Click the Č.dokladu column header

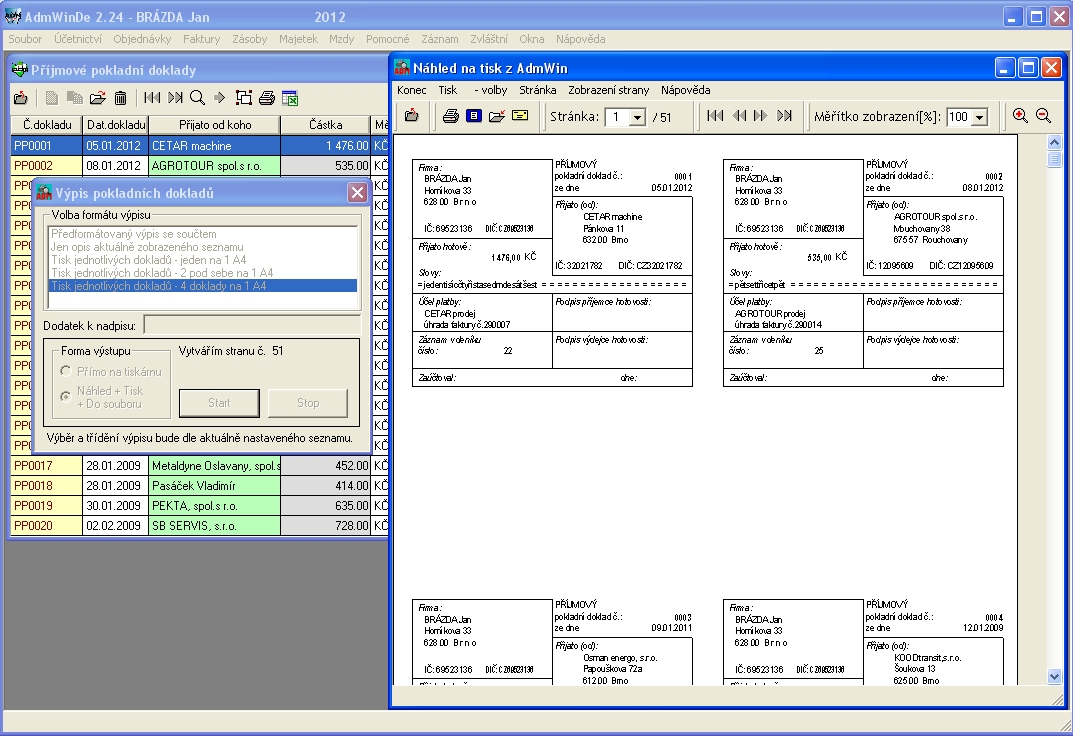[x=47, y=124]
